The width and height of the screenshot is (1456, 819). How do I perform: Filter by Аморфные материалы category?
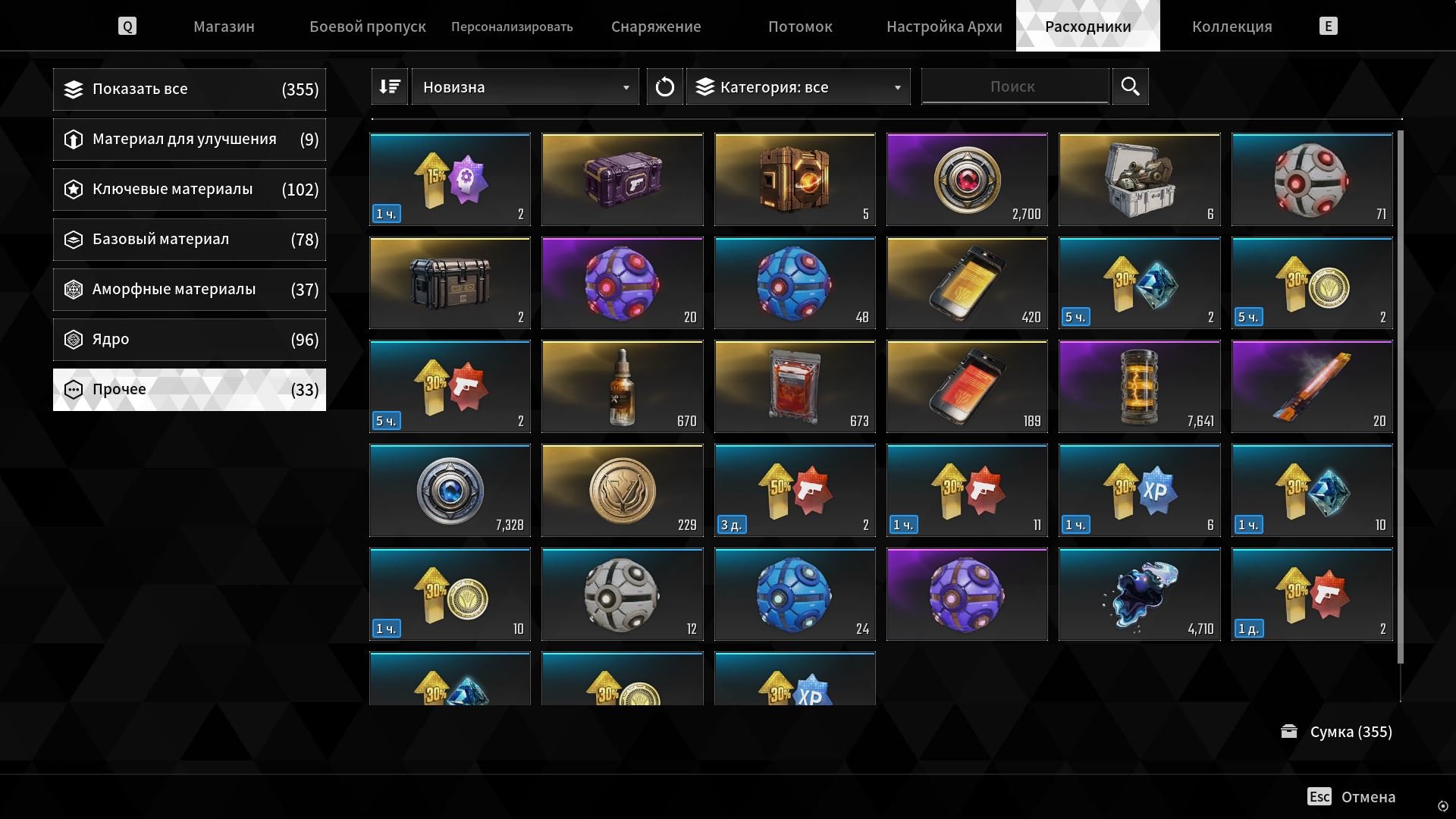(x=190, y=289)
